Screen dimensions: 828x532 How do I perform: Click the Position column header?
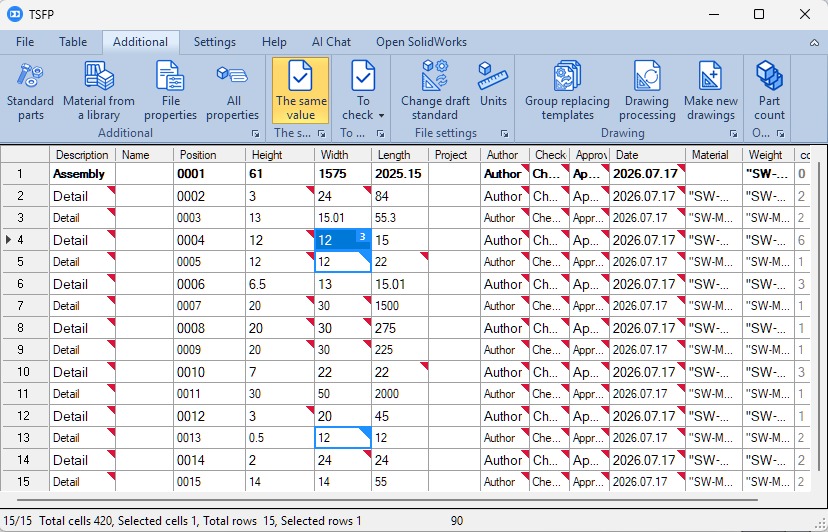[x=210, y=155]
